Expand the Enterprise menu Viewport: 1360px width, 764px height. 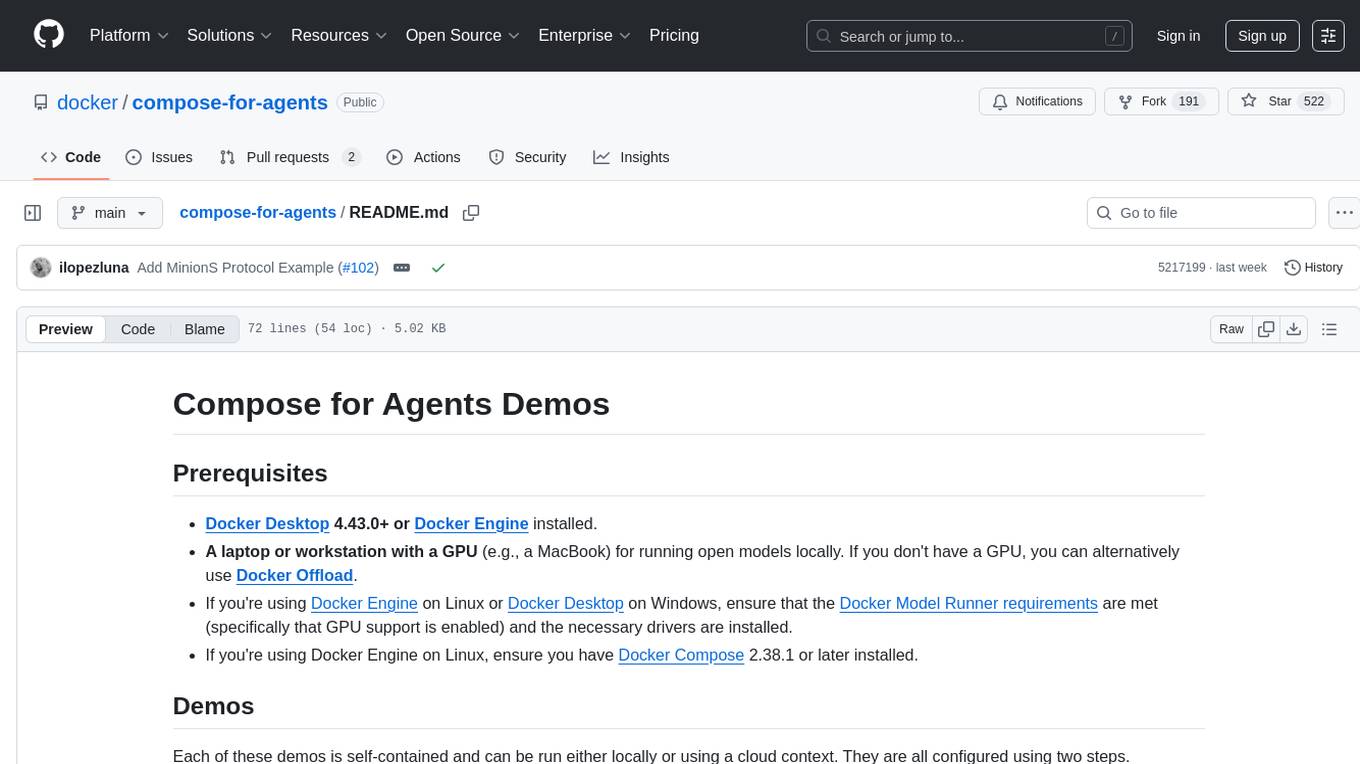point(584,35)
